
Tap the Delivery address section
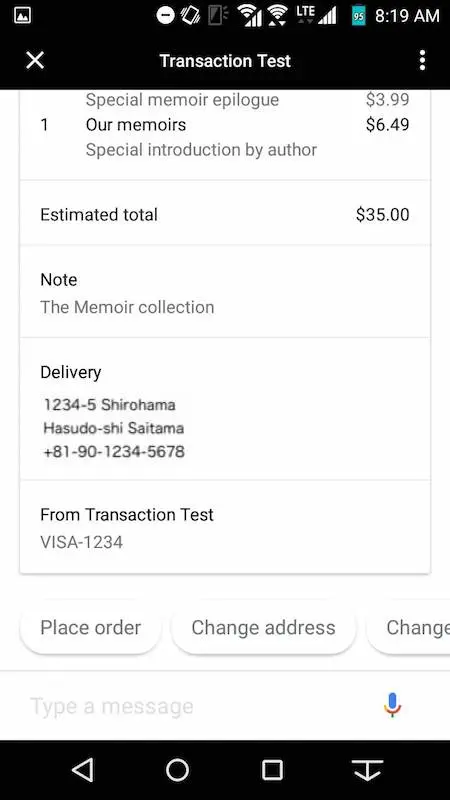coord(224,411)
